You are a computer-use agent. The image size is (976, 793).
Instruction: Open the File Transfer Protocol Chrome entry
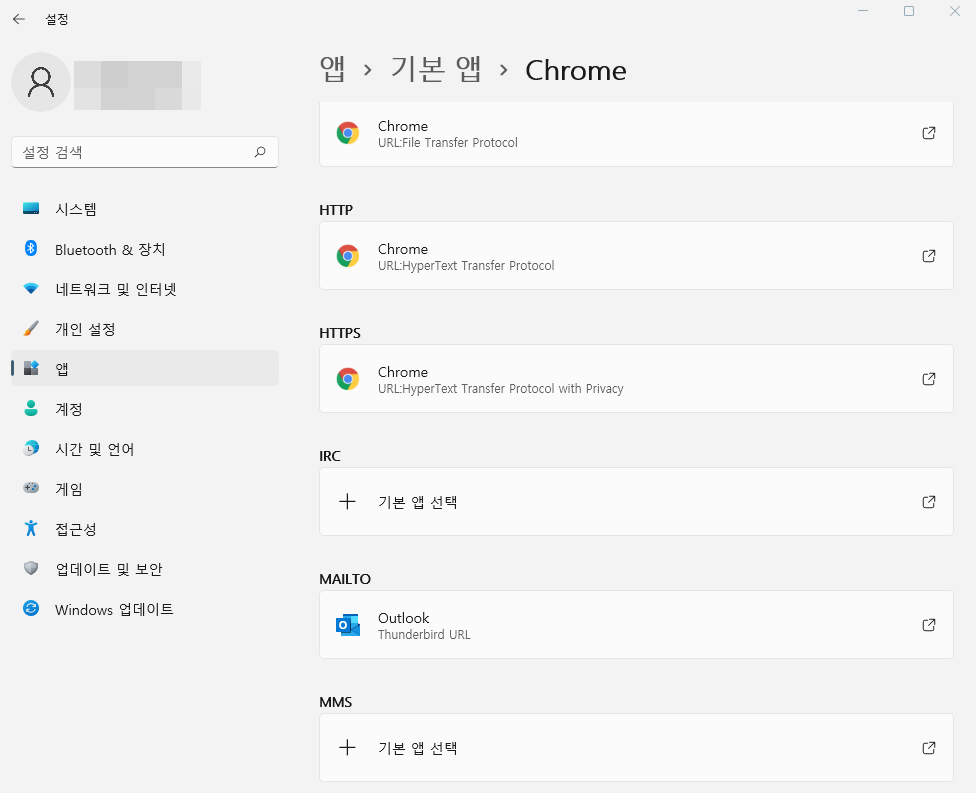click(x=636, y=134)
